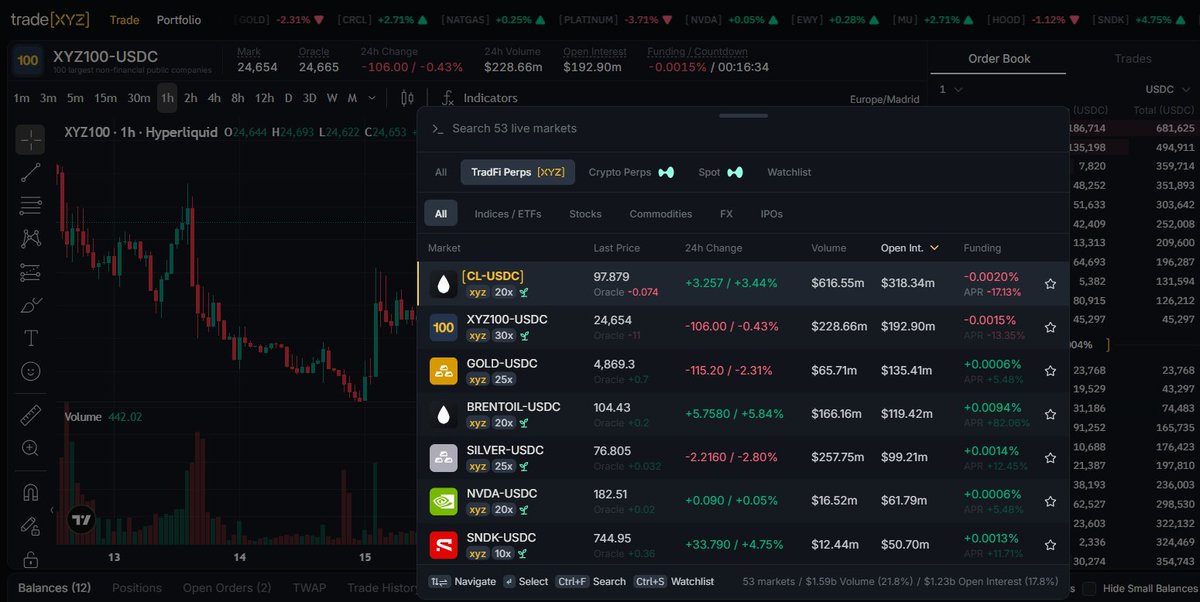The height and width of the screenshot is (602, 1200).
Task: Filter by IPOs category
Action: coord(772,214)
